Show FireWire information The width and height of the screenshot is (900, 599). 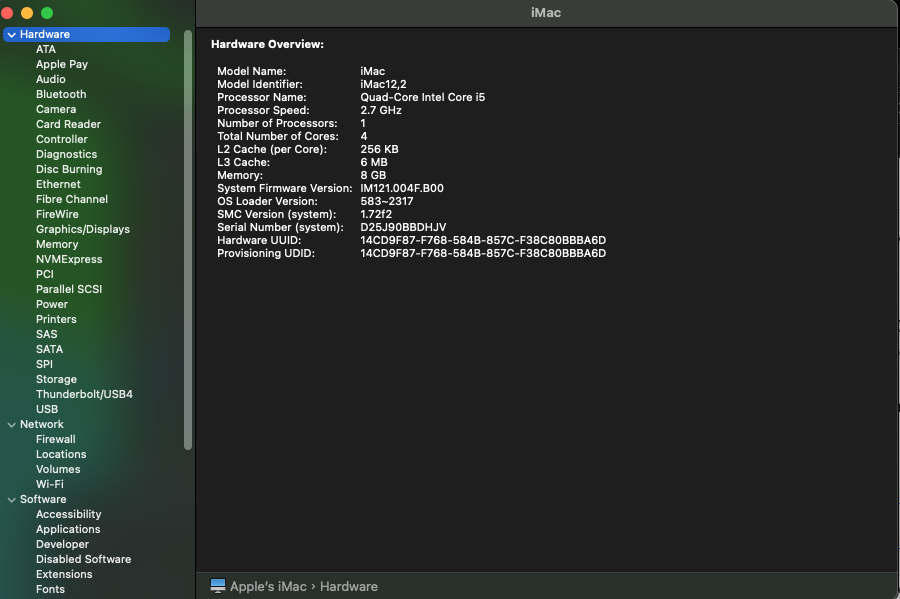coord(57,214)
